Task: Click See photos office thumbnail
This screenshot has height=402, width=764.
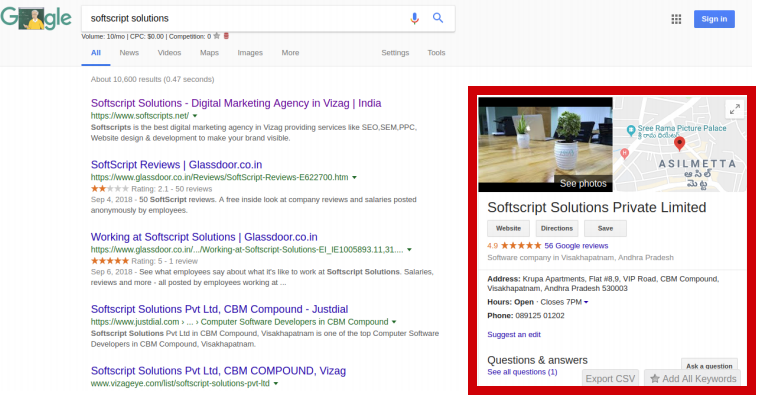Action: coord(545,143)
